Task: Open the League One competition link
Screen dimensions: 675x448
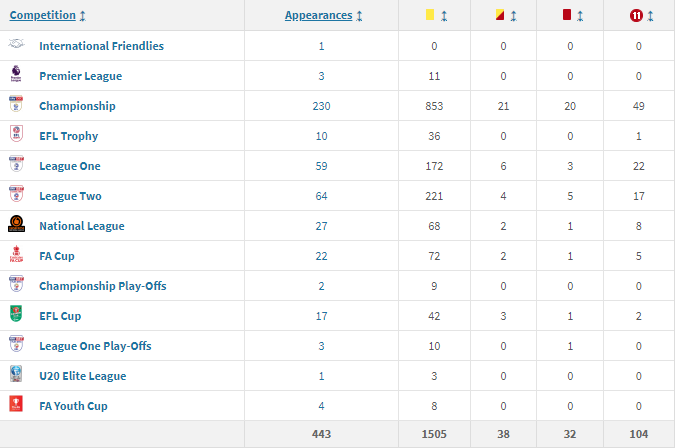Action: click(x=70, y=166)
